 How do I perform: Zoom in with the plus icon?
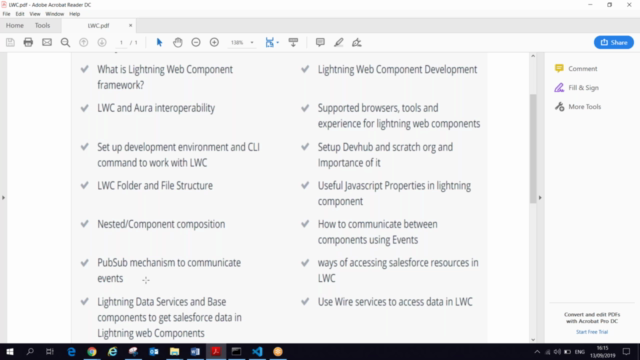click(x=214, y=42)
